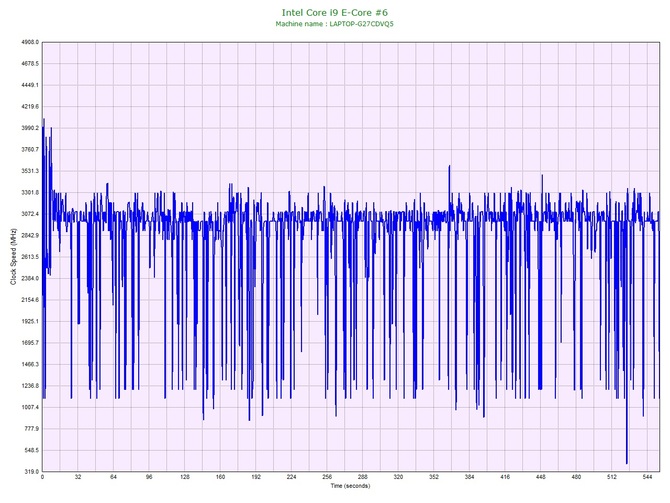Screen dimensions: 670x503
Task: Click the 3531.3 y-axis value
Action: point(30,171)
